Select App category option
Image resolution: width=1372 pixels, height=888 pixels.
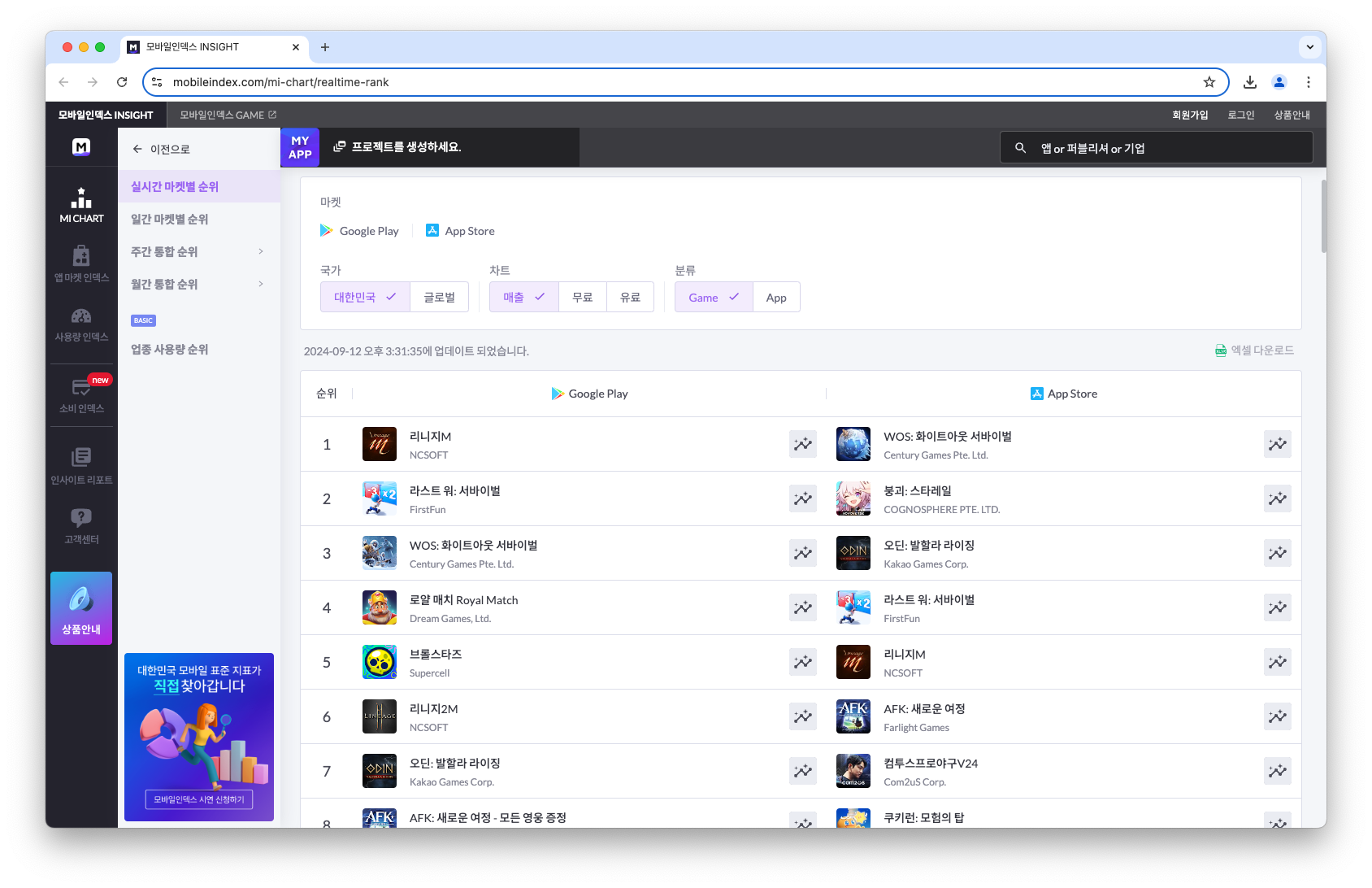[776, 298]
